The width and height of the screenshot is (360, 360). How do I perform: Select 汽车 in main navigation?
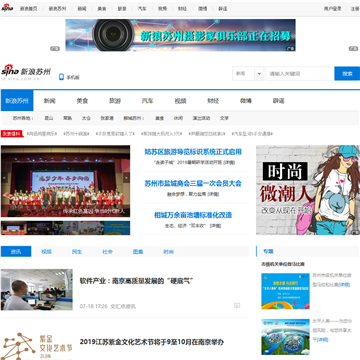pyautogui.click(x=147, y=101)
